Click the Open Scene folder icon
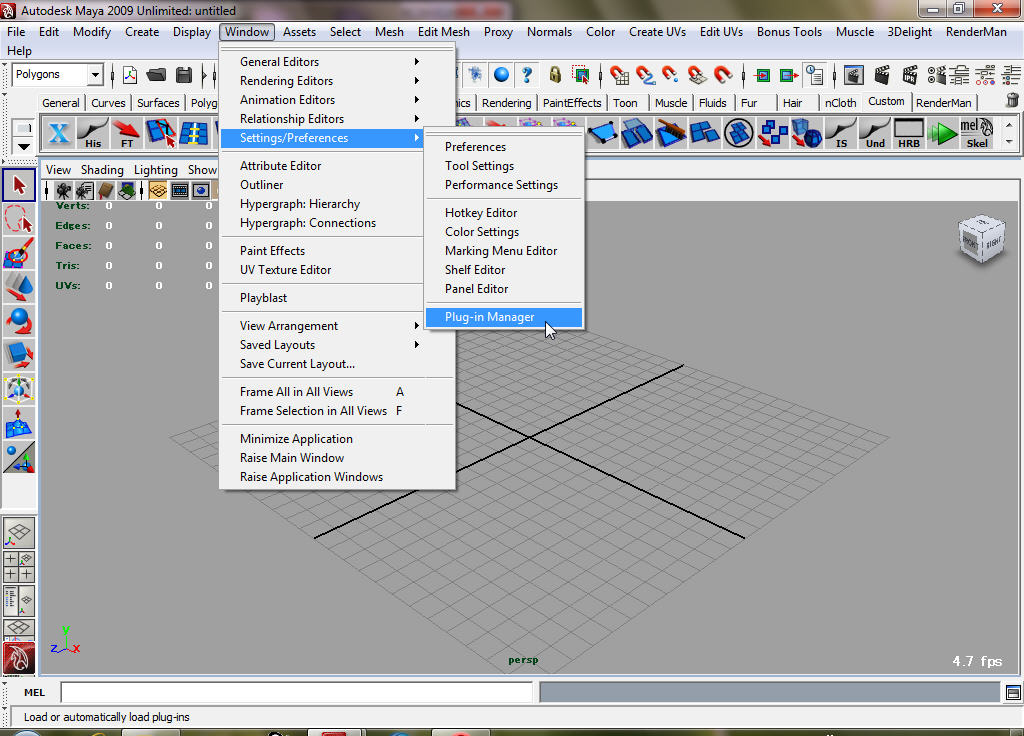The height and width of the screenshot is (736, 1024). [156, 75]
